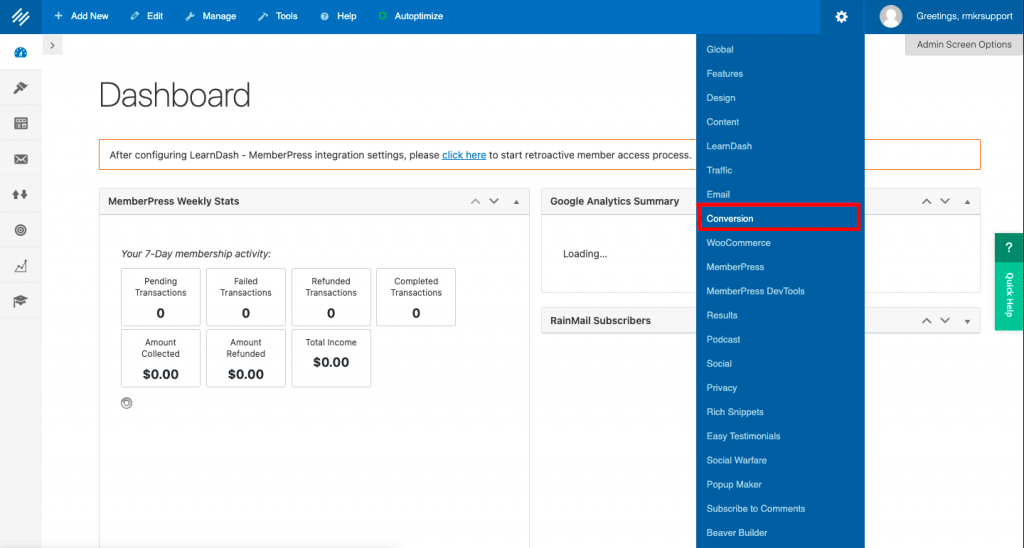Expand RainMail Subscribers panel with triangle toggle

pyautogui.click(x=967, y=321)
